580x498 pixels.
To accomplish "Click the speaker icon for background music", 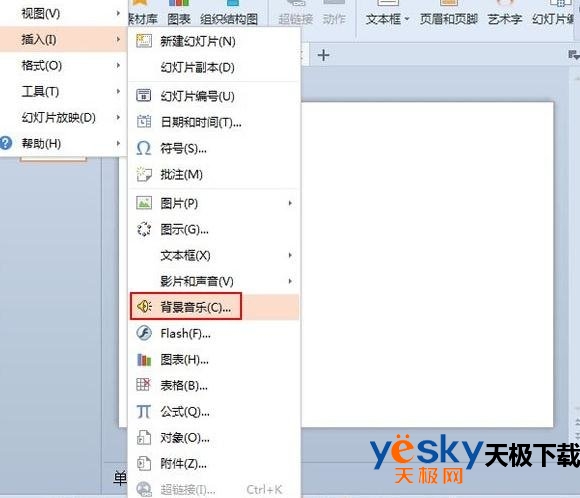I will 144,306.
